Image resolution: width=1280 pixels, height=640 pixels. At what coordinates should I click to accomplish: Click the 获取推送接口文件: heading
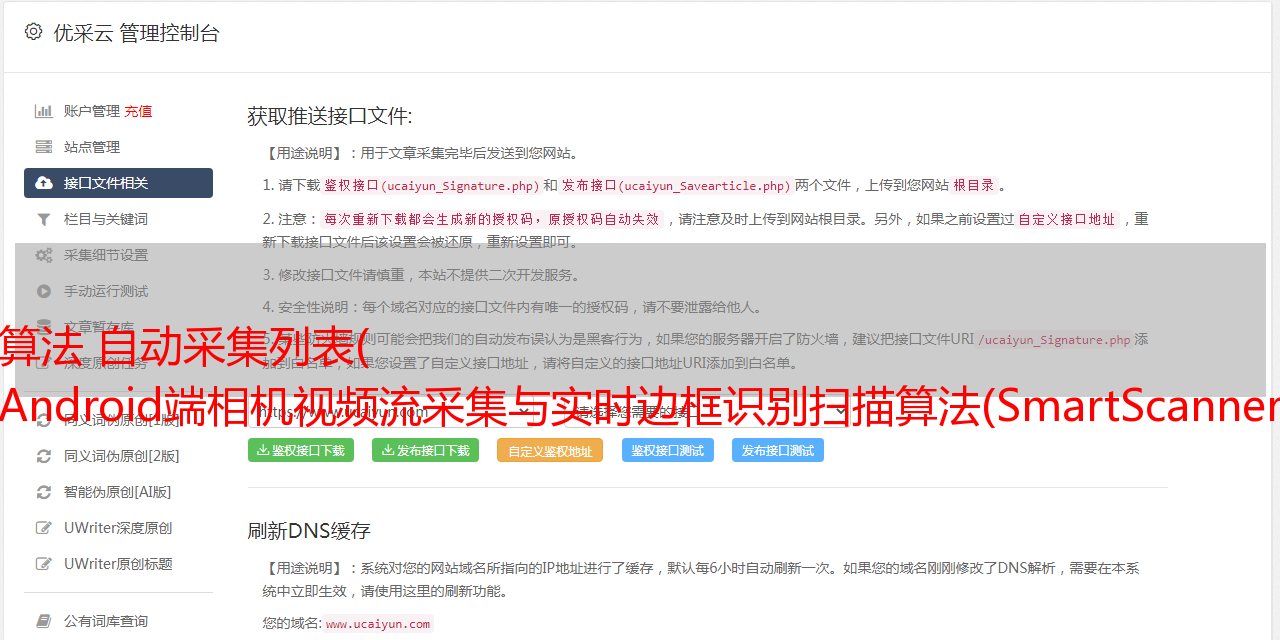(x=330, y=116)
